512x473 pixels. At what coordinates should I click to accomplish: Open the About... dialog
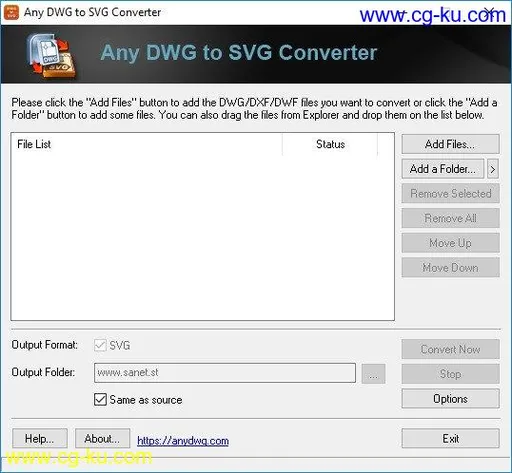(102, 438)
